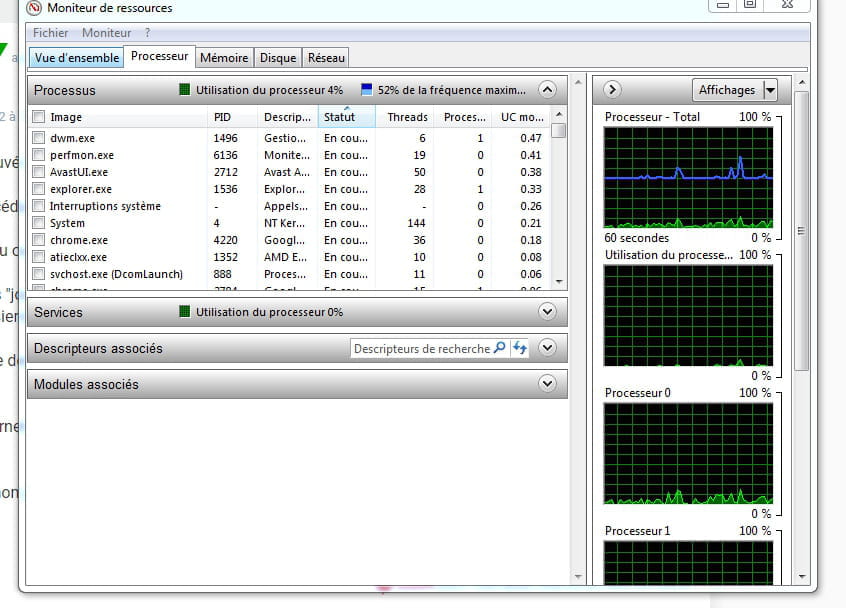The height and width of the screenshot is (608, 846).
Task: Switch to the Vue d'ensemble tab
Action: click(x=77, y=58)
